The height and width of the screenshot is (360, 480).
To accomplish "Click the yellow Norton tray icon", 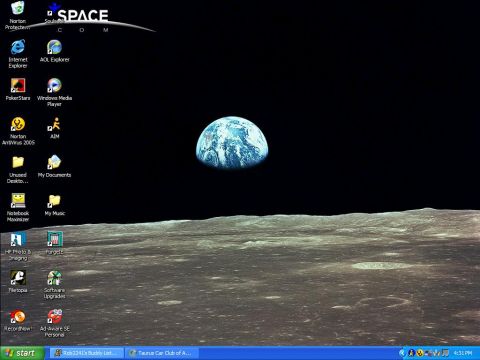I will [420, 353].
